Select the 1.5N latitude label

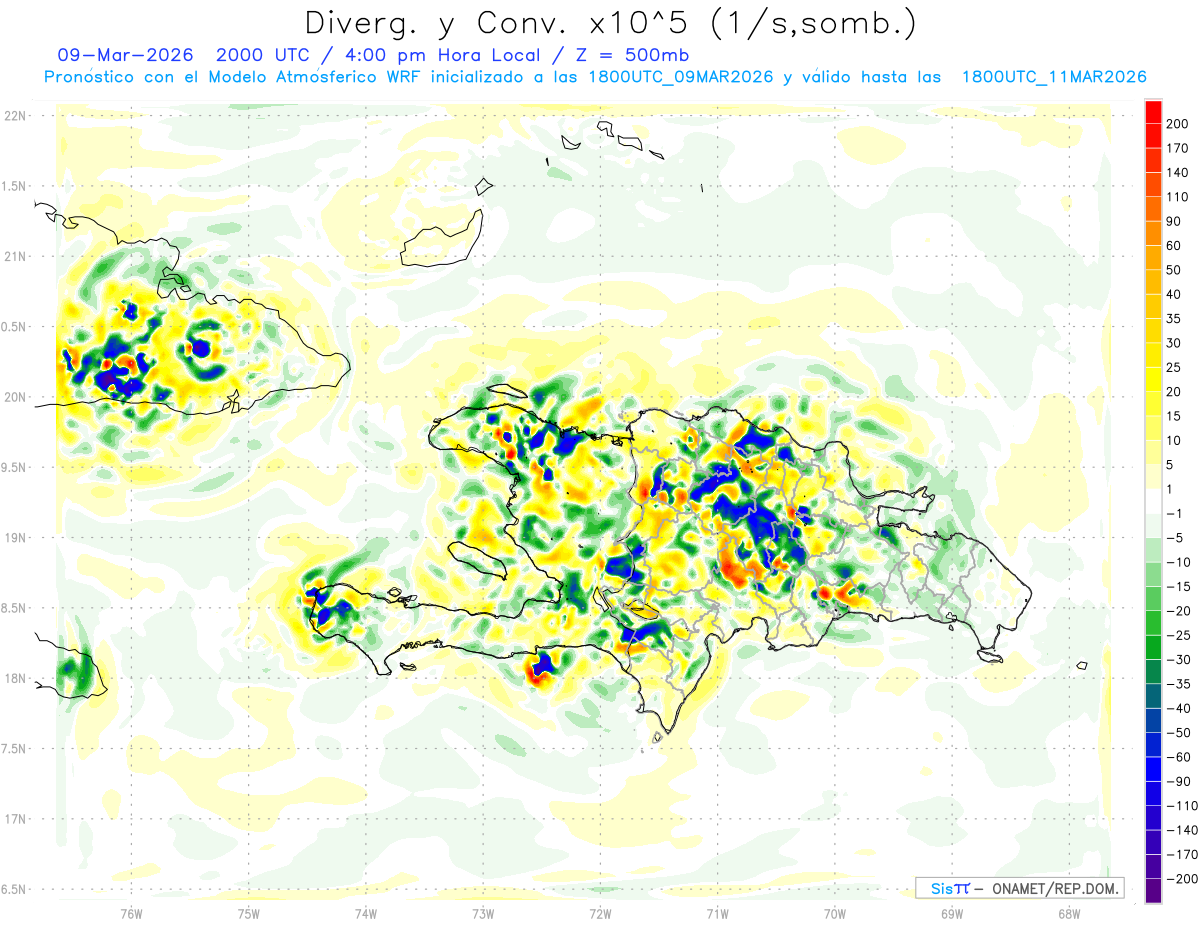(15, 186)
